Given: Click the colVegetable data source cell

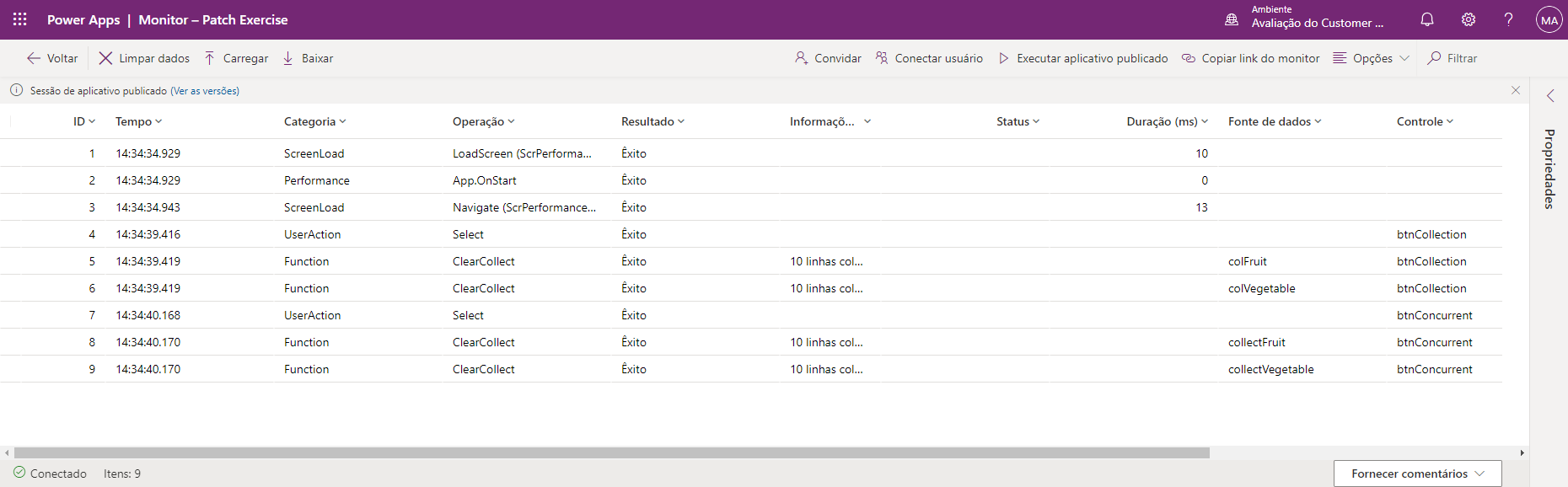Looking at the screenshot, I should (x=1262, y=288).
